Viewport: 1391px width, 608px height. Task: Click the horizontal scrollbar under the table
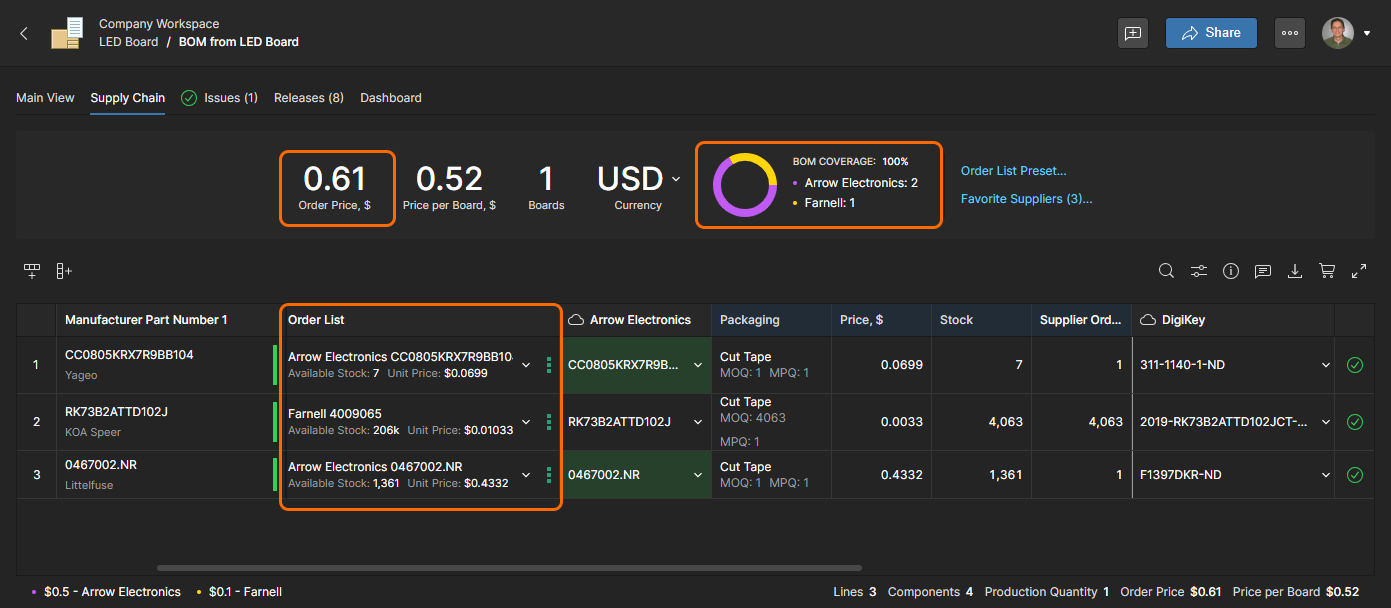click(510, 568)
